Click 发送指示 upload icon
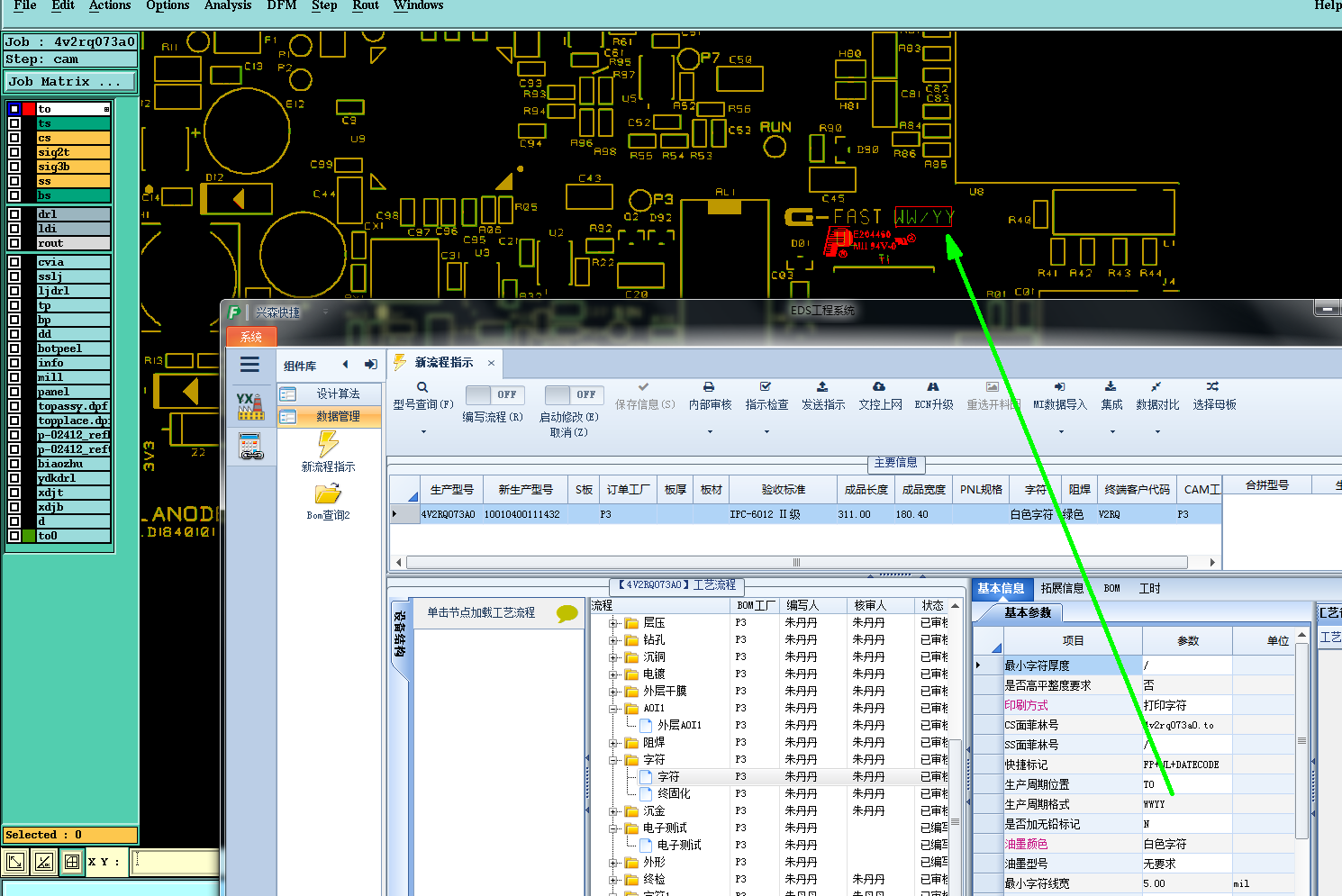This screenshot has height=896, width=1342. pyautogui.click(x=822, y=386)
